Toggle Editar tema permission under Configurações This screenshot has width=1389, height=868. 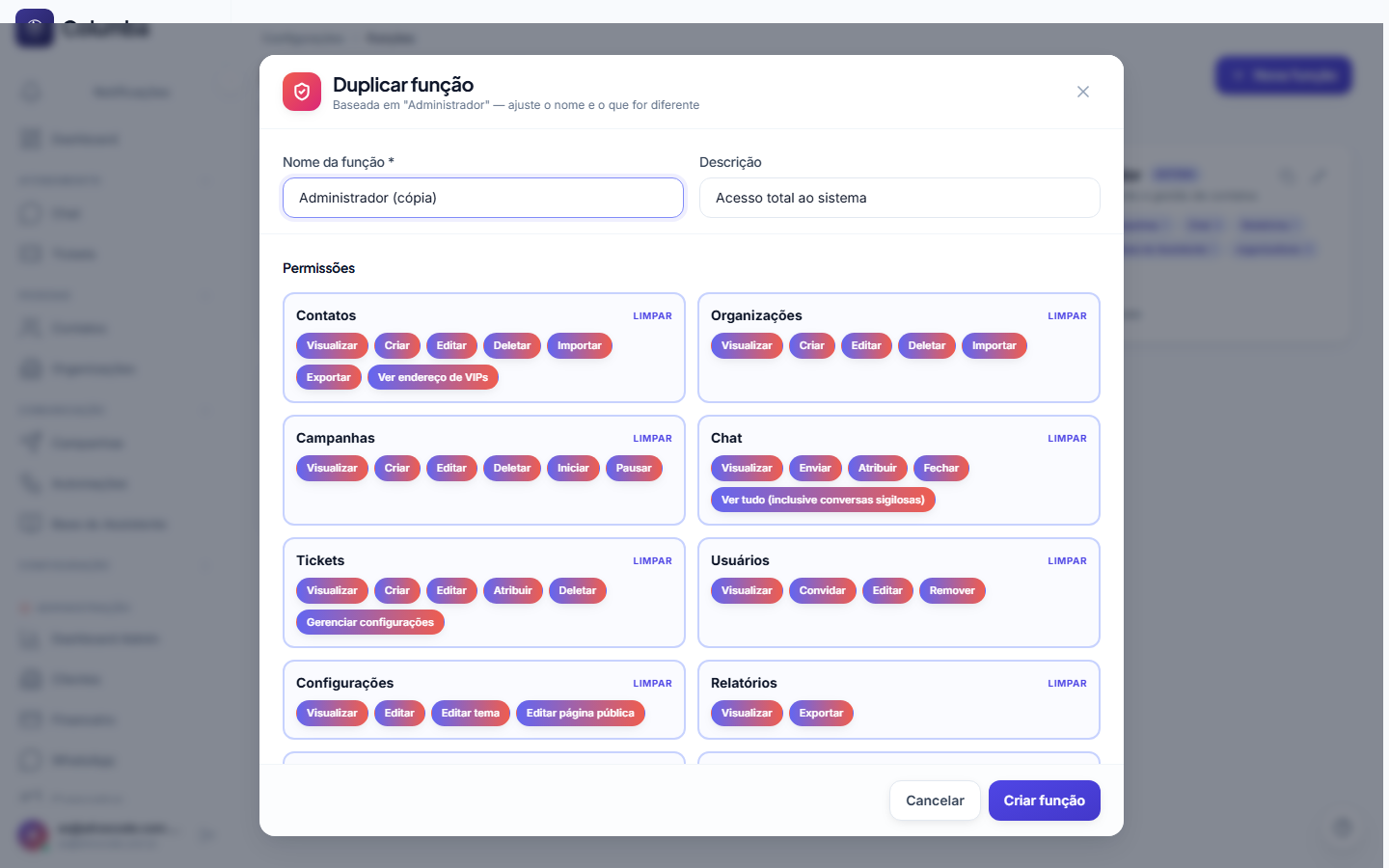[471, 713]
